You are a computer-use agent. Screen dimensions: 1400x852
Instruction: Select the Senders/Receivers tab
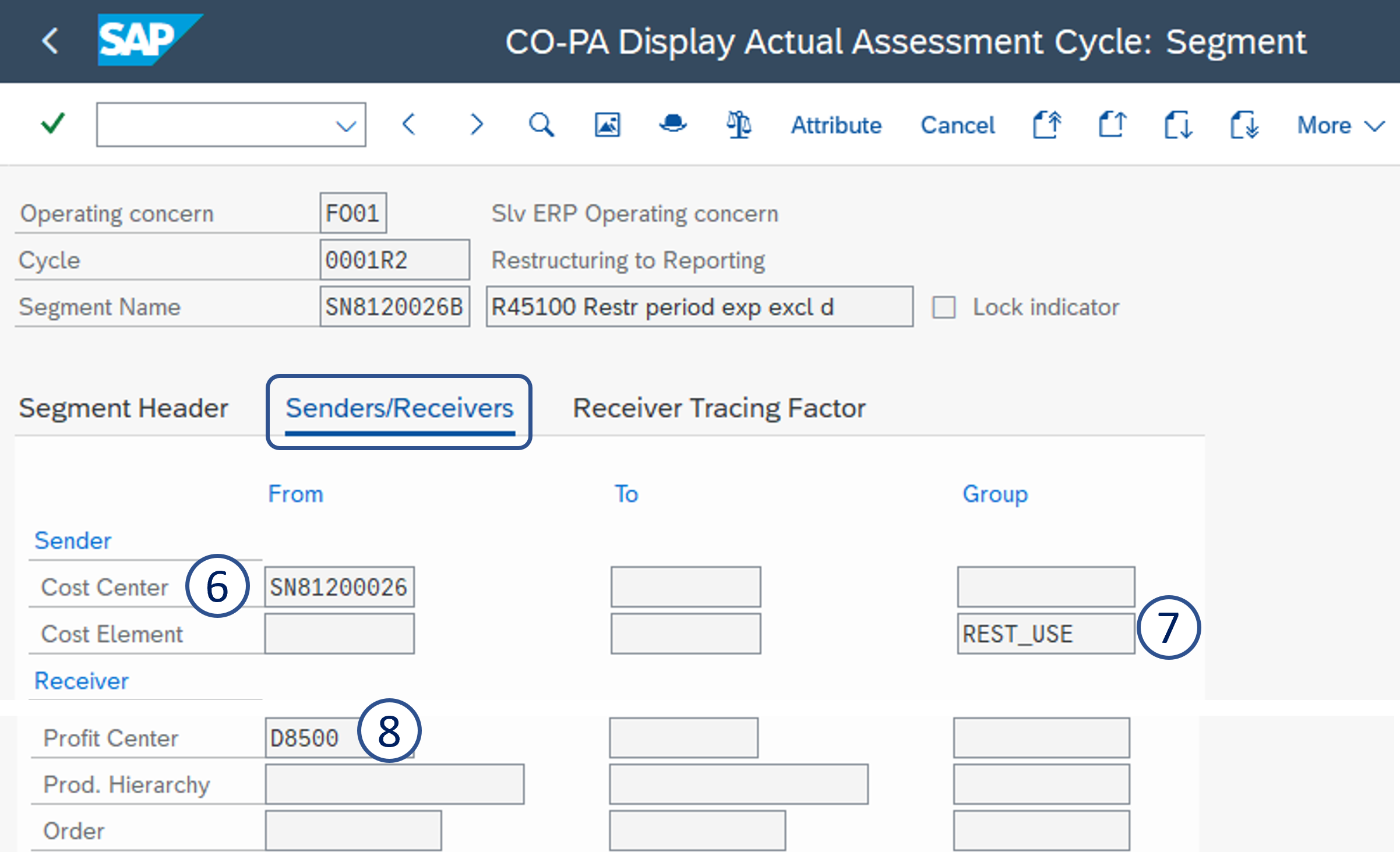(x=399, y=408)
